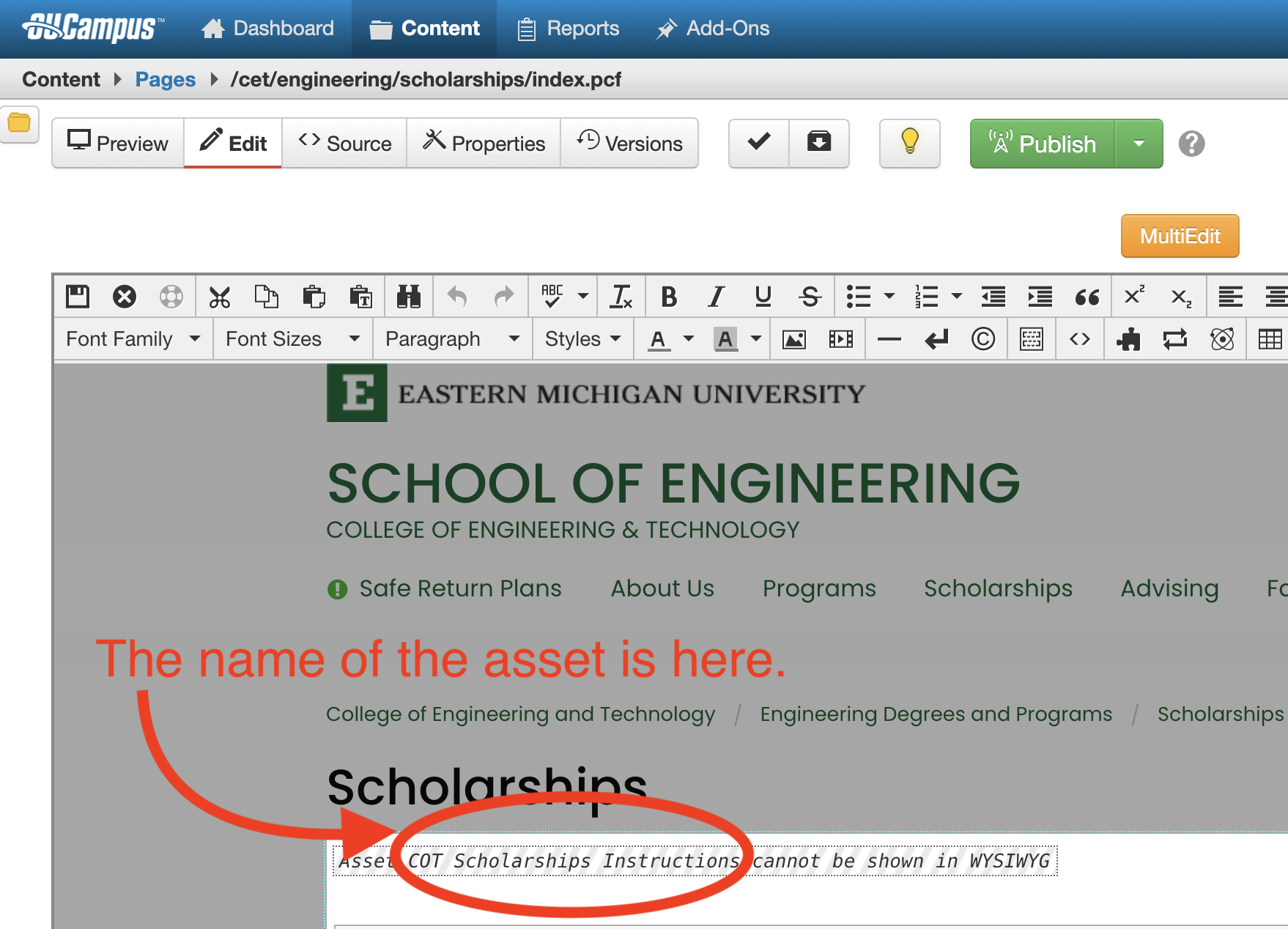1288x929 pixels.
Task: Open the bullet list style dropdown arrow
Action: [889, 297]
